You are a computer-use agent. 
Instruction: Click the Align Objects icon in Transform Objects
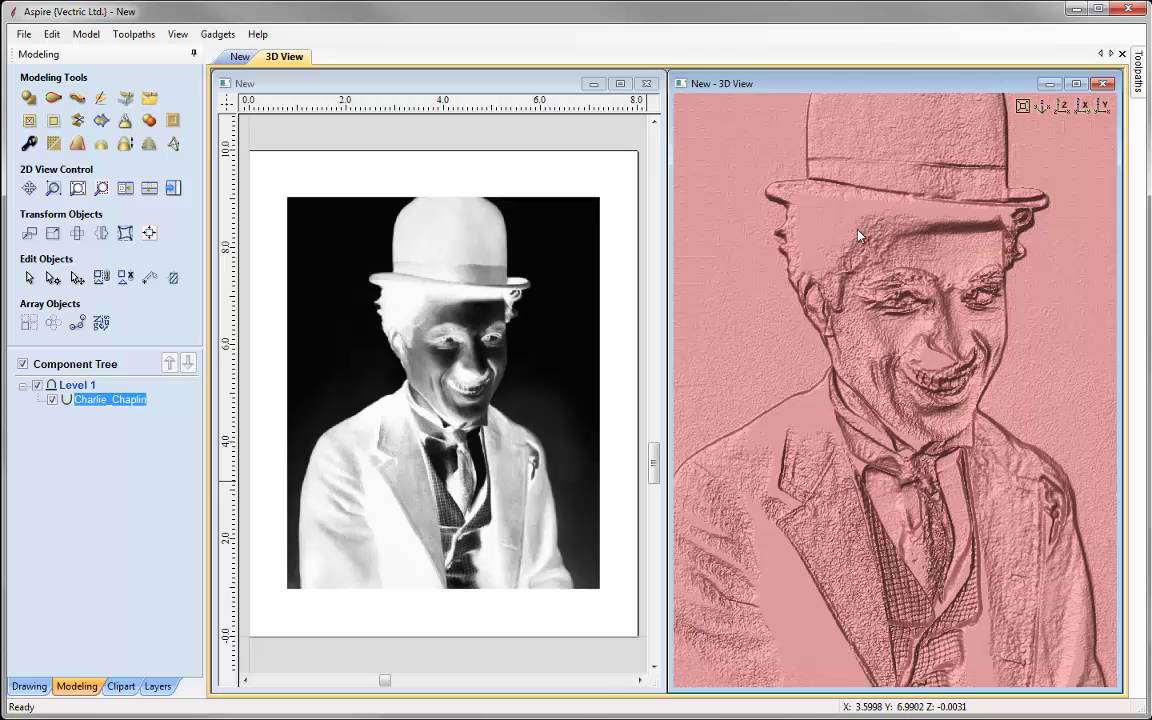point(150,233)
